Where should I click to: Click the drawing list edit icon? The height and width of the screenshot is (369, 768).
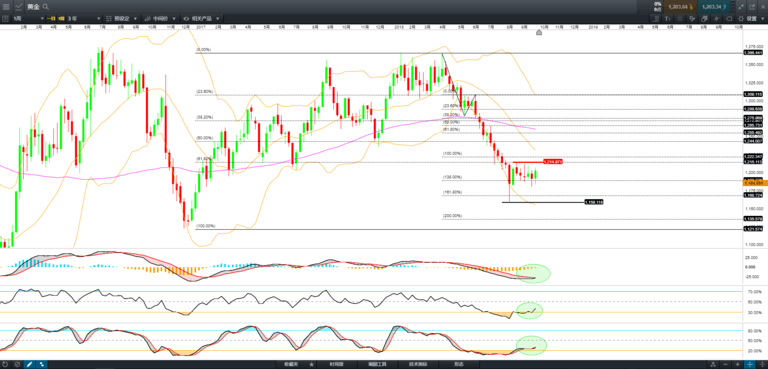click(692, 19)
